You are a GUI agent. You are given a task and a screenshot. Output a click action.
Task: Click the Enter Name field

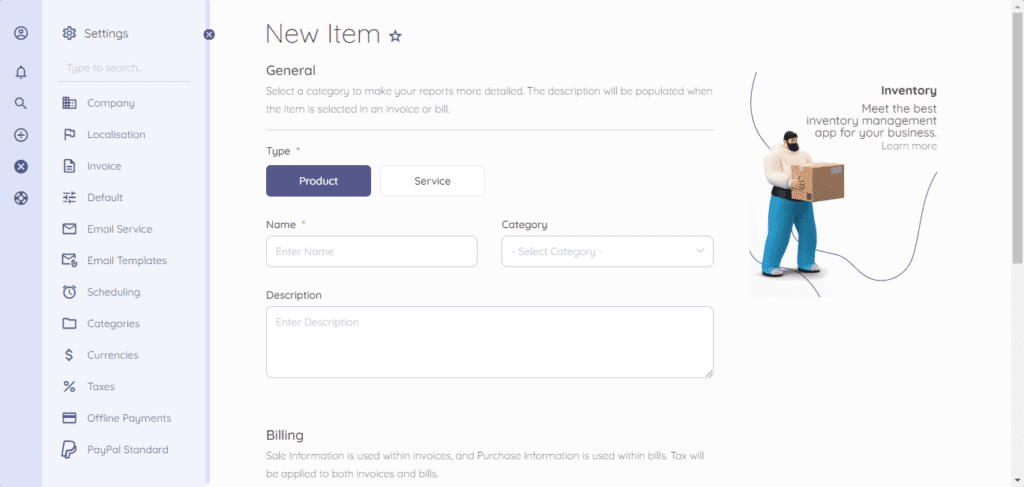coord(371,251)
